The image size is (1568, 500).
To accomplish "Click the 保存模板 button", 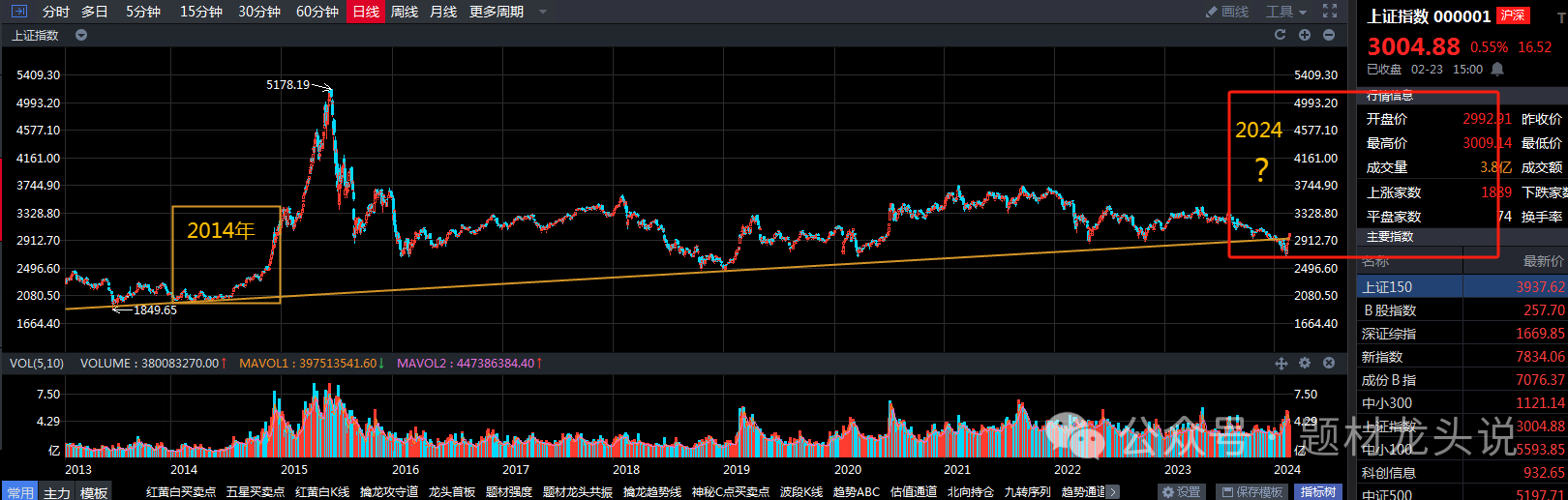I will pyautogui.click(x=1251, y=492).
